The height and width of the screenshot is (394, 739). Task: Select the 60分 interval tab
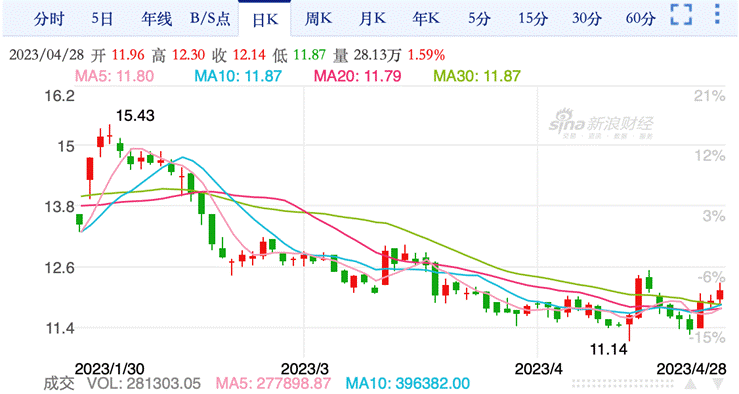click(x=640, y=19)
